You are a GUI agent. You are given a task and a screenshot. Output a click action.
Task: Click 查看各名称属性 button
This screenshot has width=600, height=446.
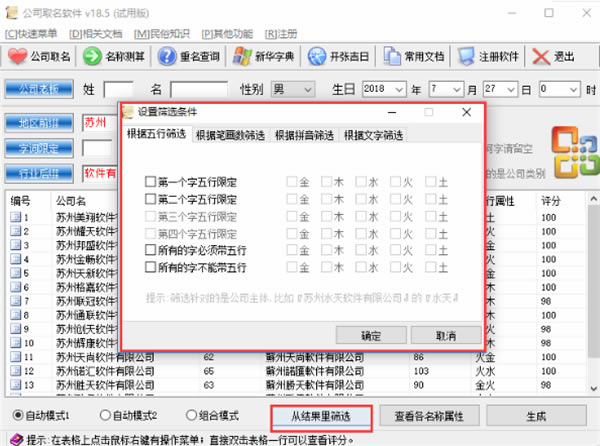pyautogui.click(x=429, y=416)
